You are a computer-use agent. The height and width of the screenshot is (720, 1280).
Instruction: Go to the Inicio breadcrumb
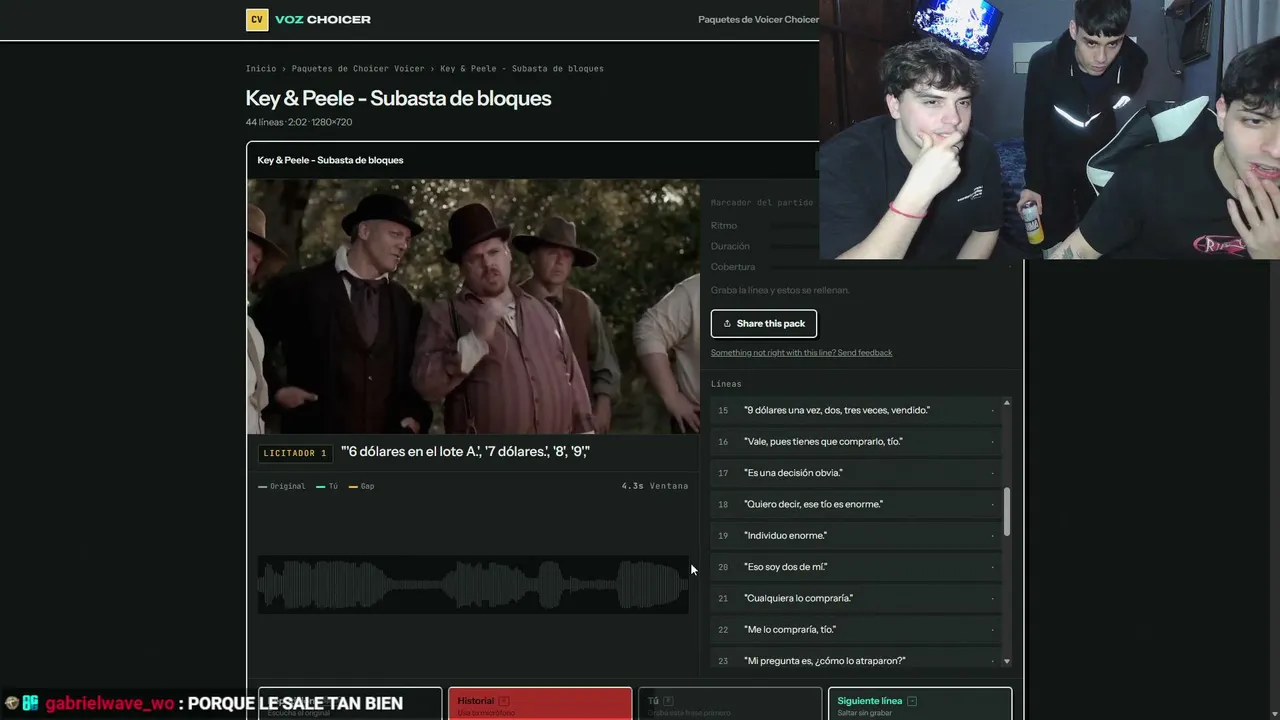(x=261, y=69)
